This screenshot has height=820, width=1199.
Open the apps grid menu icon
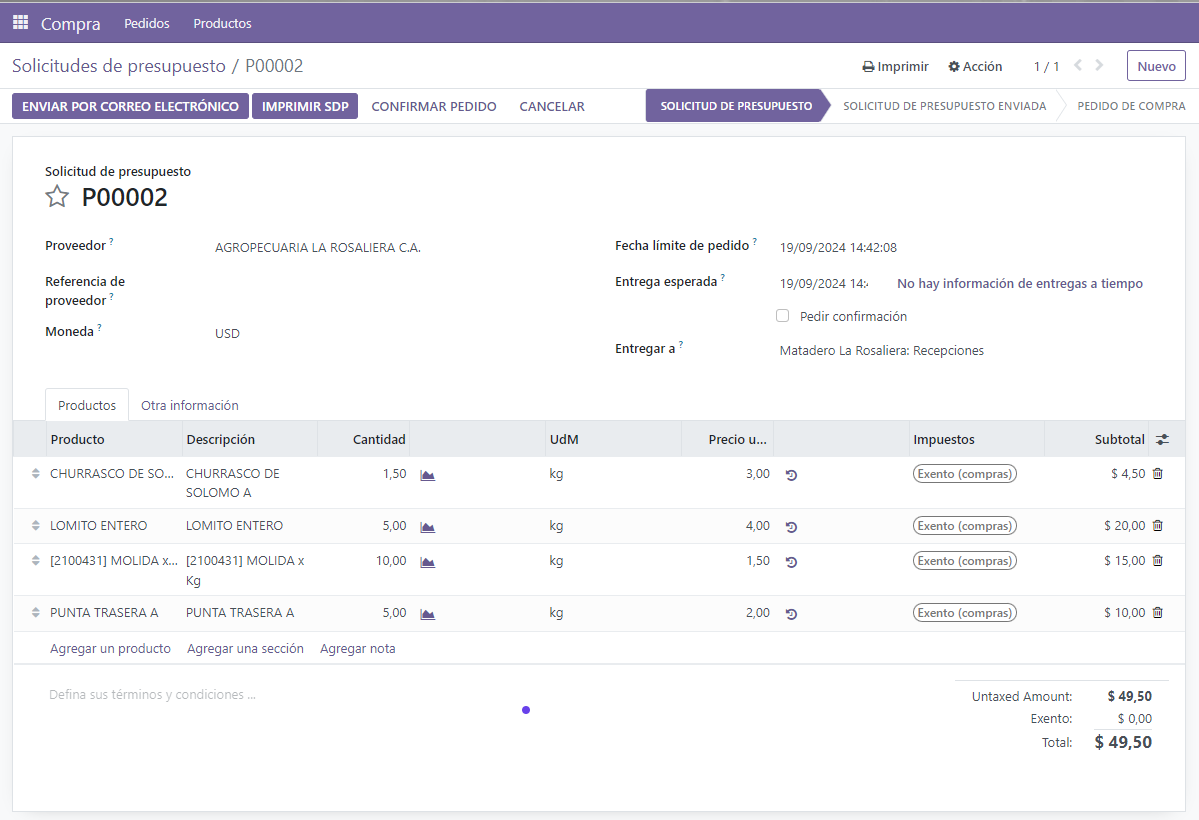coord(21,22)
